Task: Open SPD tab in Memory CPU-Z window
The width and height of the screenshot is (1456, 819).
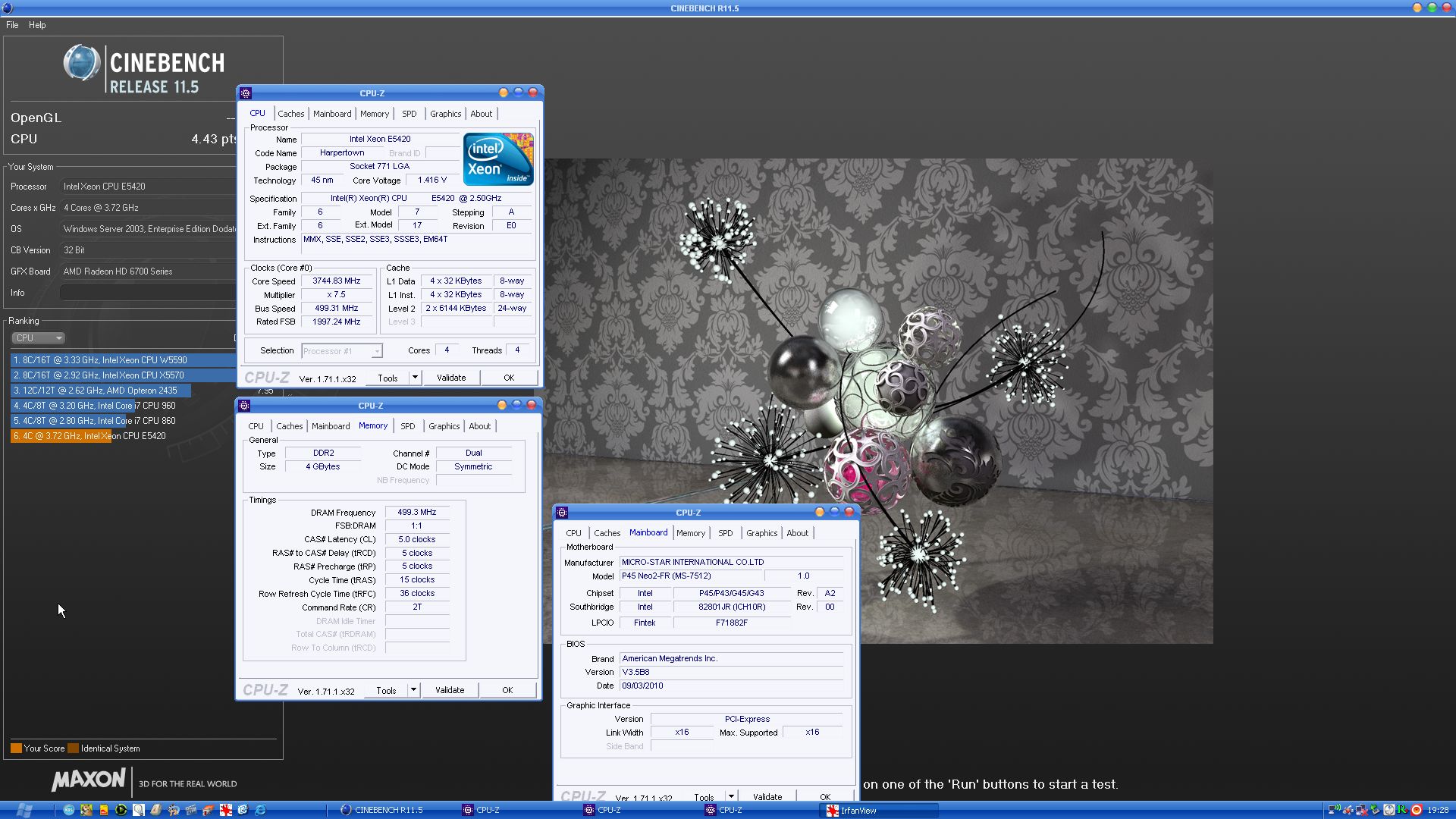Action: 408,426
